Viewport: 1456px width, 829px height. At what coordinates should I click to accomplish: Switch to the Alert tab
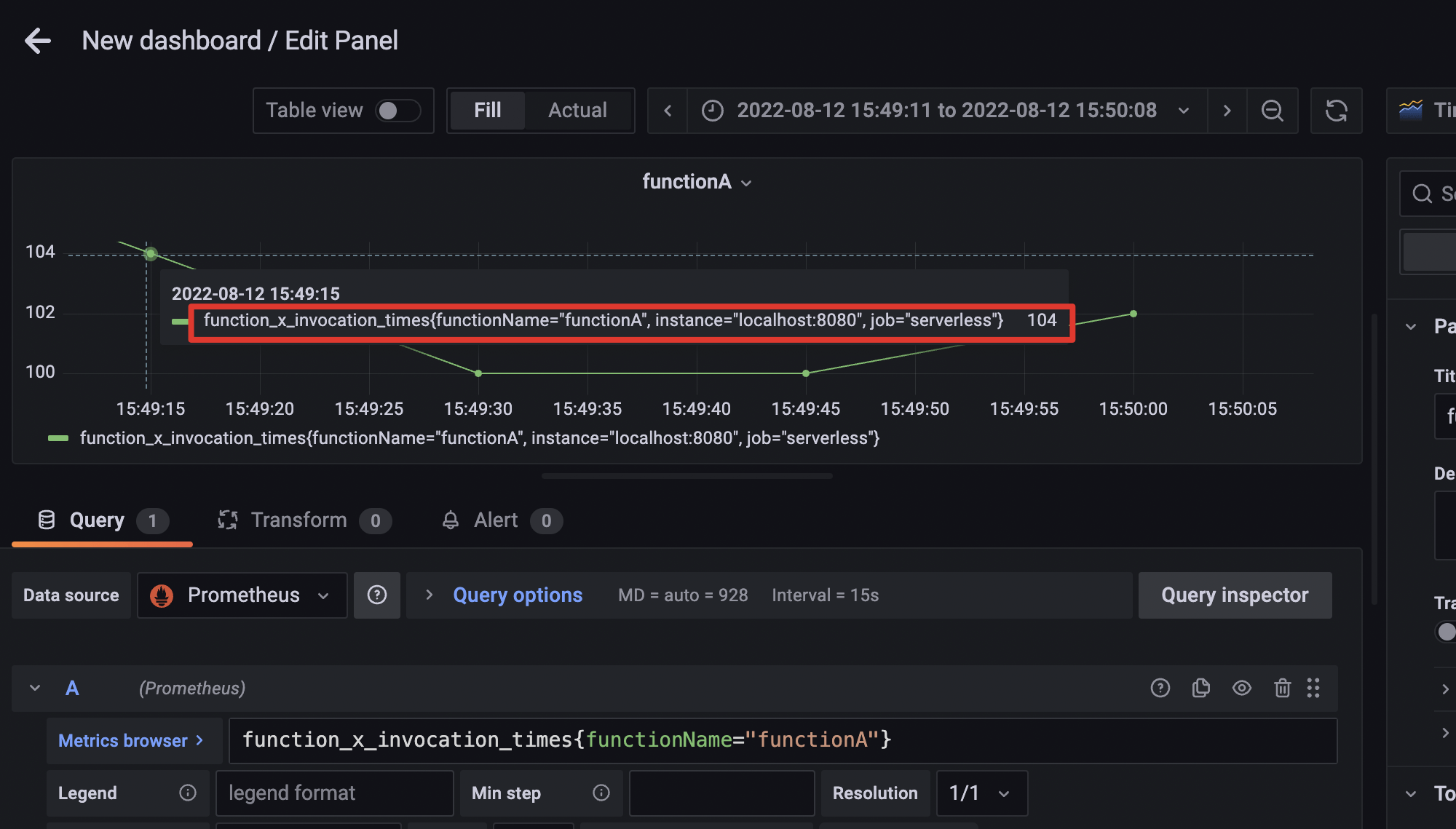496,520
